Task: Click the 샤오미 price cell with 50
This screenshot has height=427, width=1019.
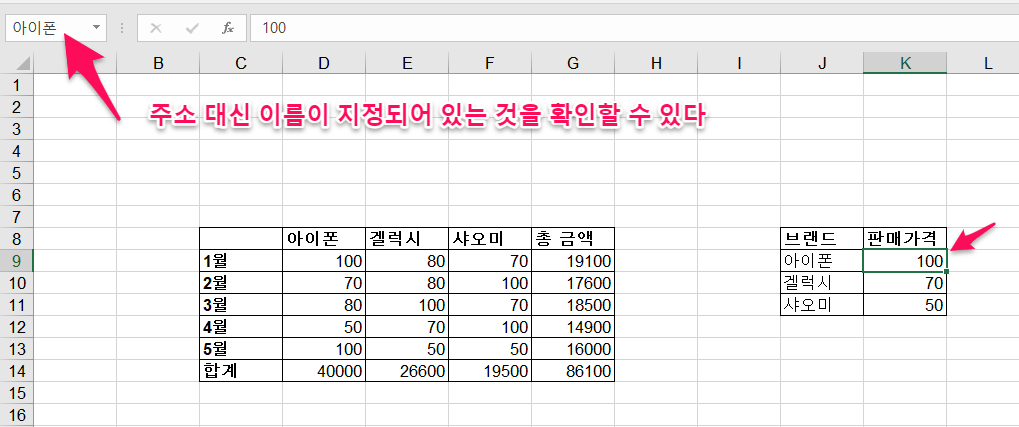Action: click(x=905, y=305)
